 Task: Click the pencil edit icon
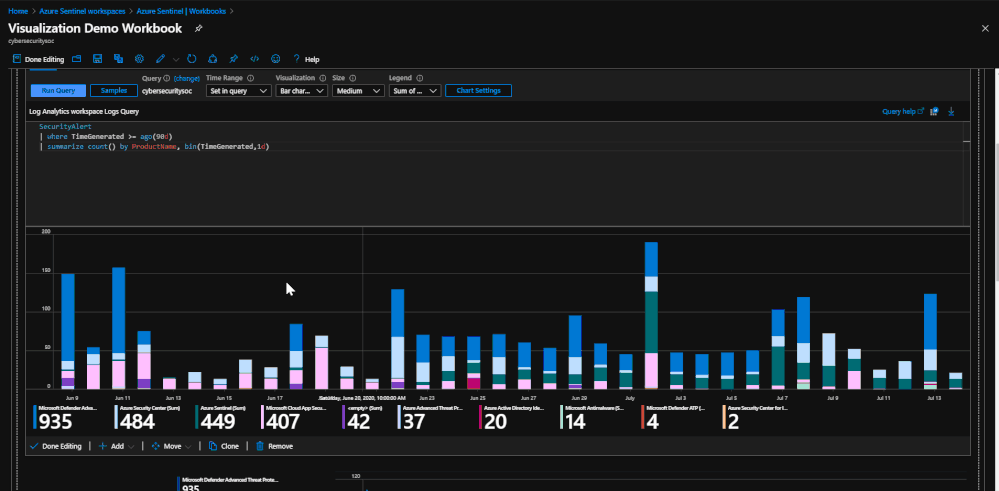[160, 59]
